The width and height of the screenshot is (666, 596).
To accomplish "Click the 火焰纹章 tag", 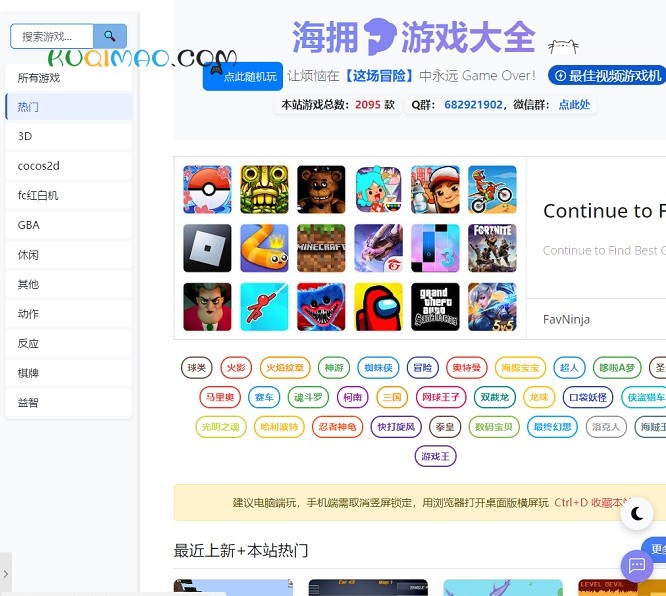I will coord(285,367).
